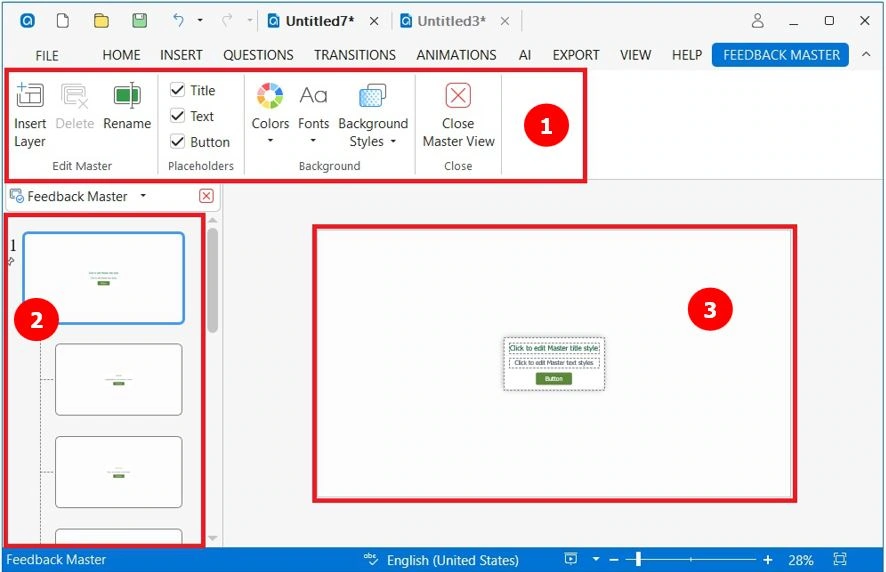This screenshot has width=886, height=572.
Task: Click the green Button on the canvas
Action: point(554,378)
